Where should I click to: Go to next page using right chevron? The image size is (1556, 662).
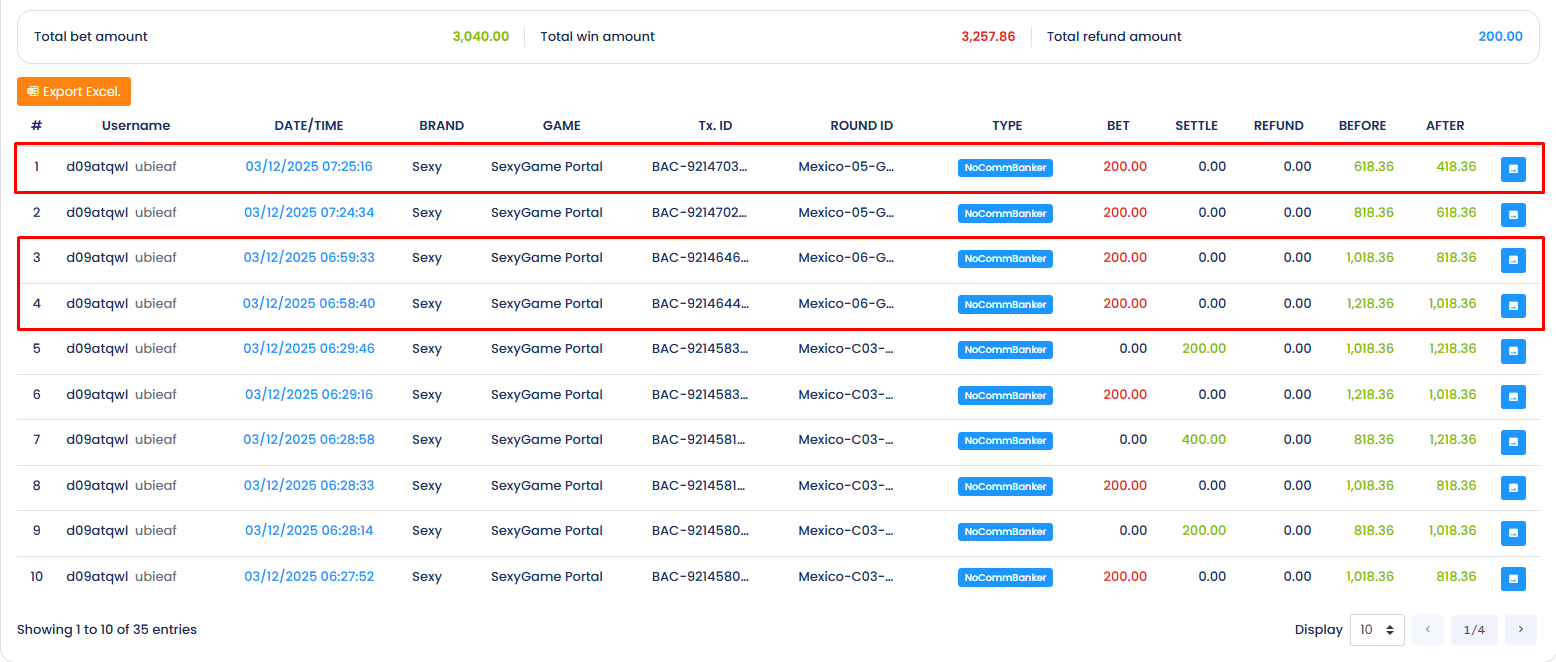tap(1520, 630)
